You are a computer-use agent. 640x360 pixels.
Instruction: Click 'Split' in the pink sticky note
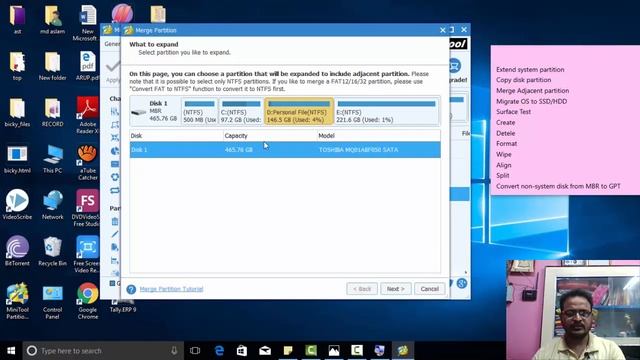coord(502,176)
